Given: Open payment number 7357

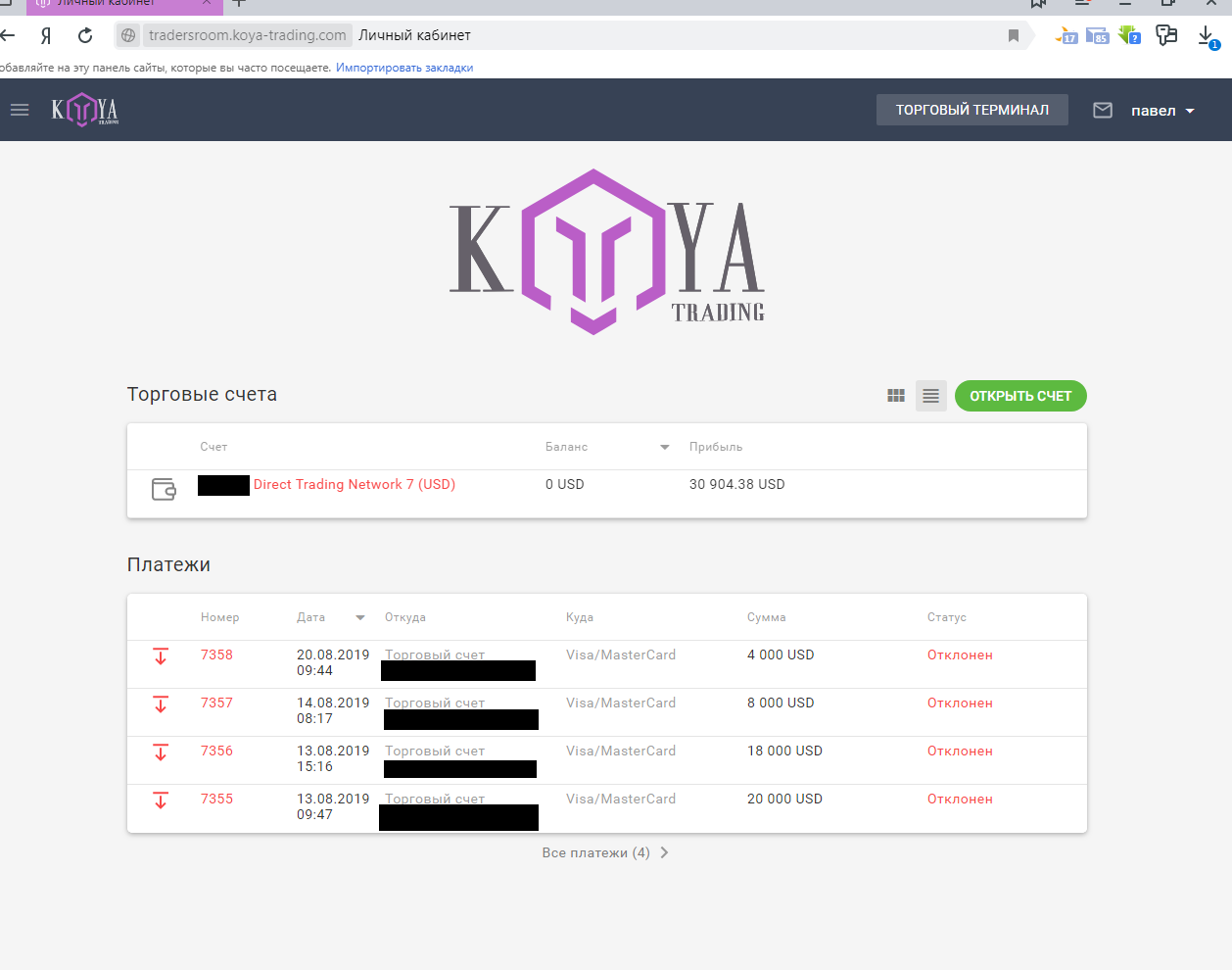Looking at the screenshot, I should (x=216, y=703).
